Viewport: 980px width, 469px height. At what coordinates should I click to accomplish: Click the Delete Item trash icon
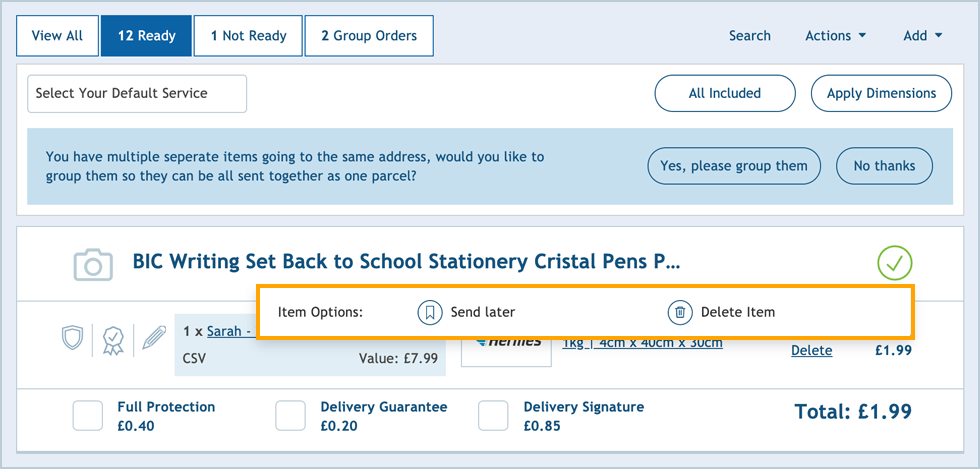pos(680,312)
